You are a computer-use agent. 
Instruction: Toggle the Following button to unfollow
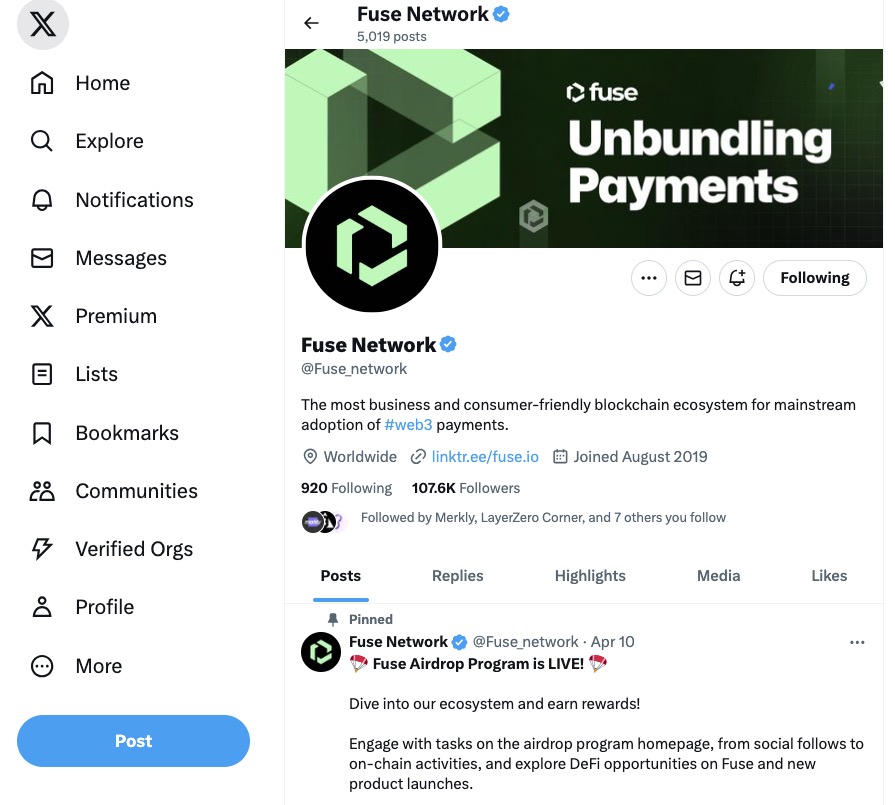click(x=814, y=278)
